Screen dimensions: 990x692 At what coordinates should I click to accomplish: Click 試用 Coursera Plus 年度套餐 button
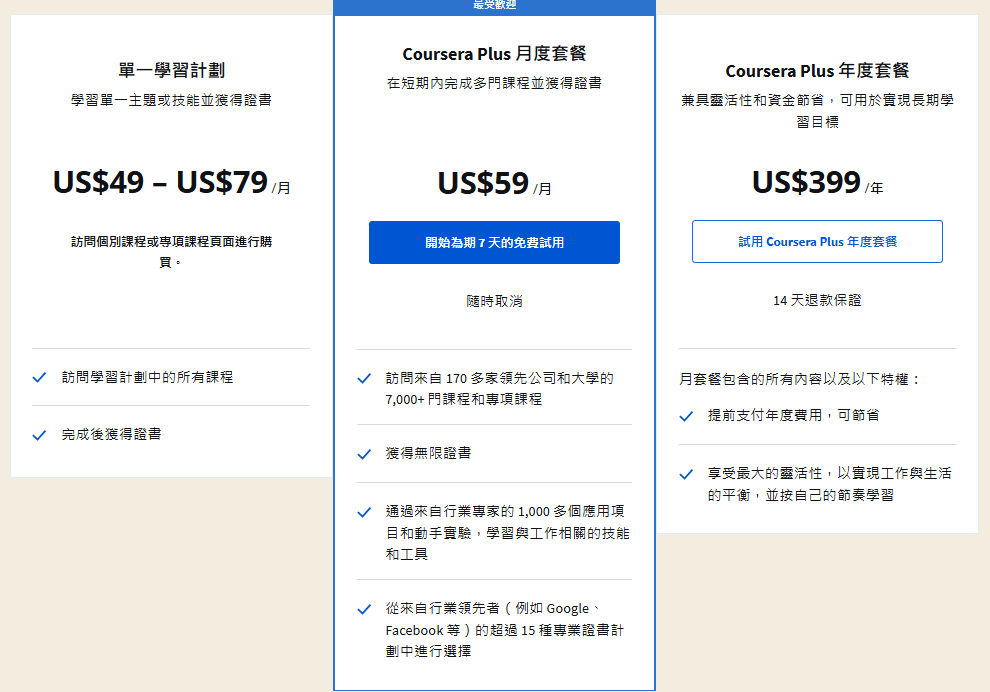point(817,242)
